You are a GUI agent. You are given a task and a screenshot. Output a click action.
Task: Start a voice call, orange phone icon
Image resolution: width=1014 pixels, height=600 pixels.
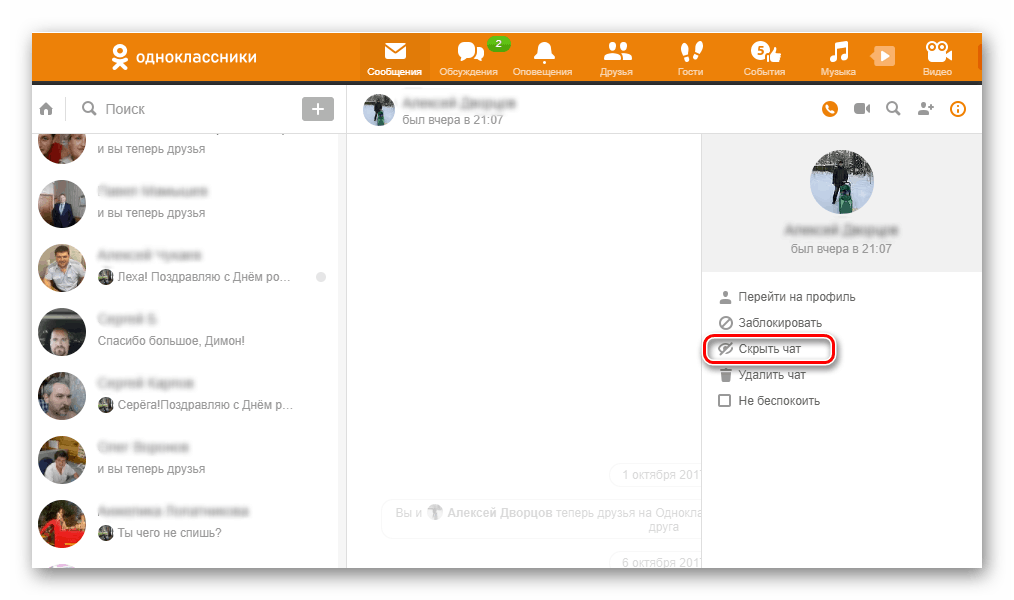coord(830,109)
